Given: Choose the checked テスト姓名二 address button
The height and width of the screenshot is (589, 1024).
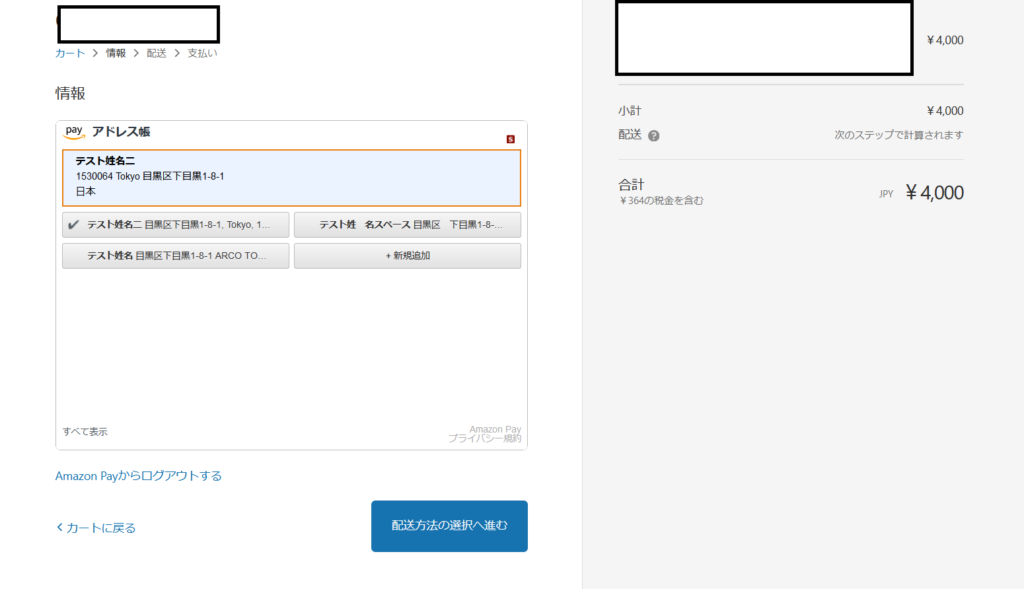Looking at the screenshot, I should pyautogui.click(x=176, y=225).
